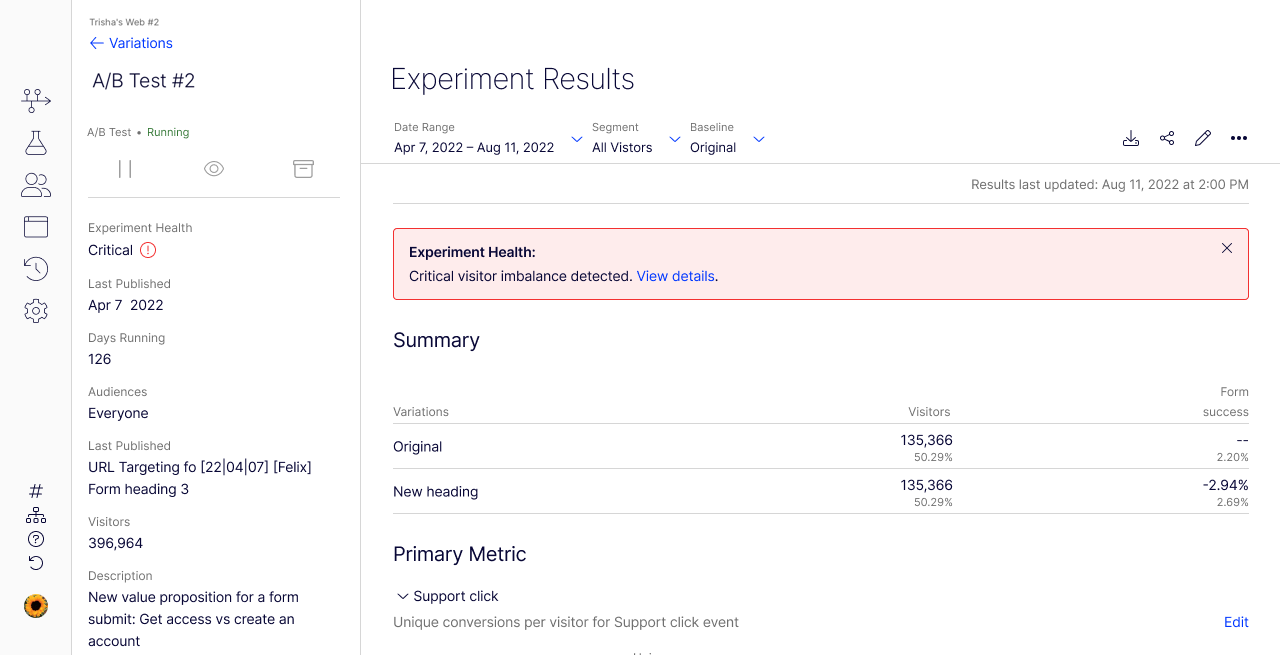This screenshot has height=655, width=1280.
Task: Open the experiments flask icon in sidebar
Action: (x=35, y=143)
